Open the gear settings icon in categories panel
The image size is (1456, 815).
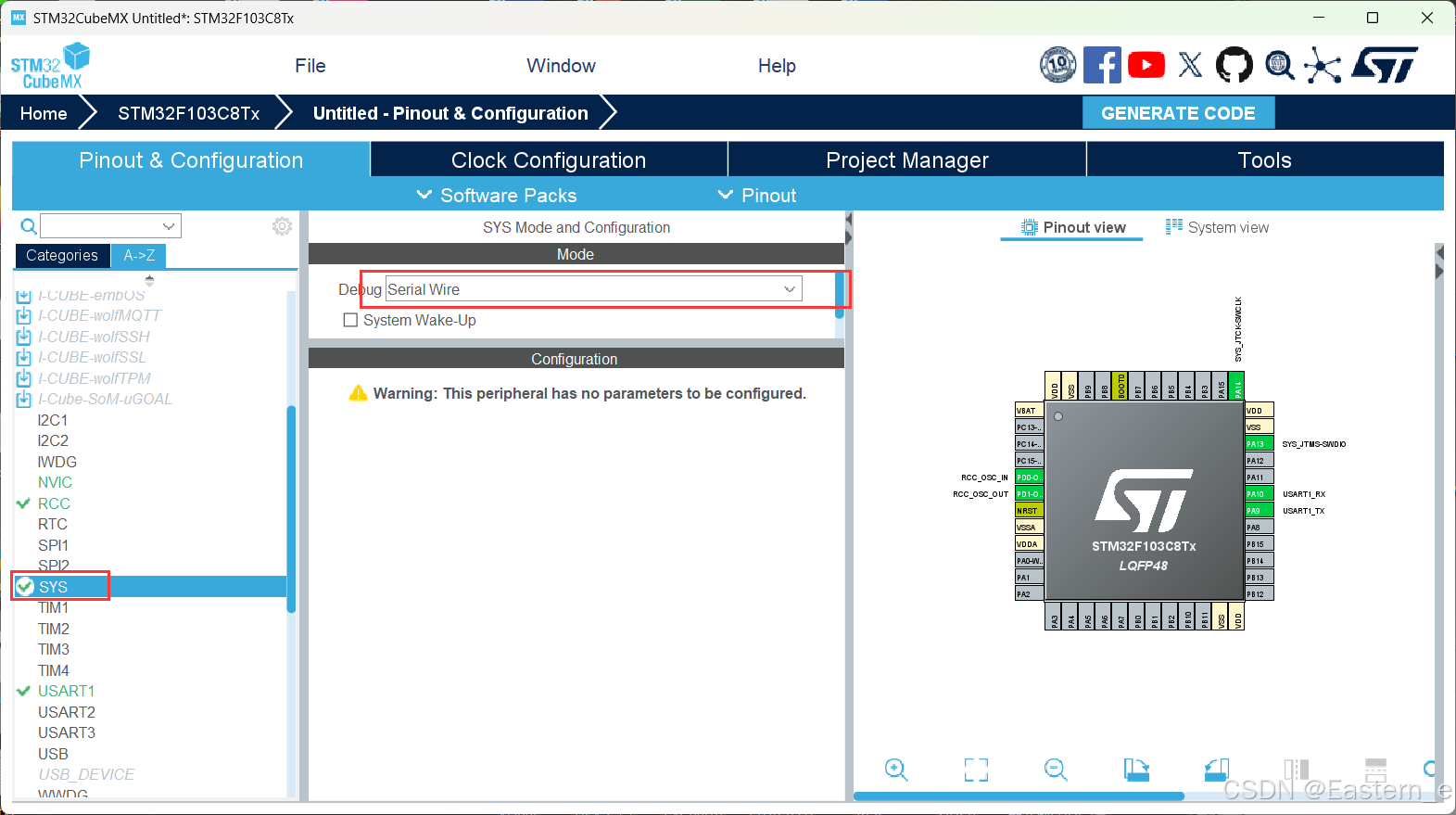282,226
